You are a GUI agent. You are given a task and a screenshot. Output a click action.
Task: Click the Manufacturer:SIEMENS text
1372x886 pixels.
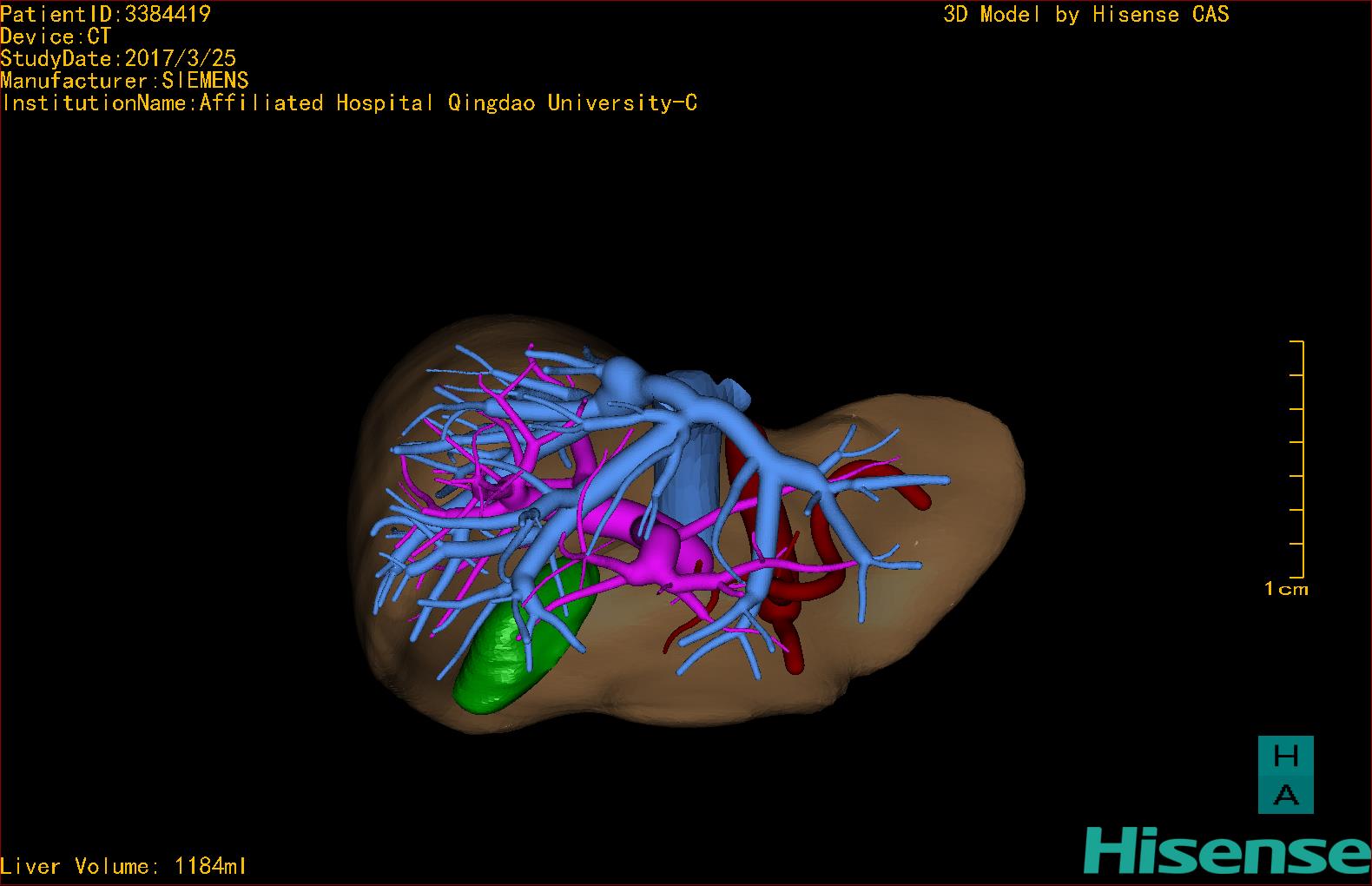click(124, 81)
